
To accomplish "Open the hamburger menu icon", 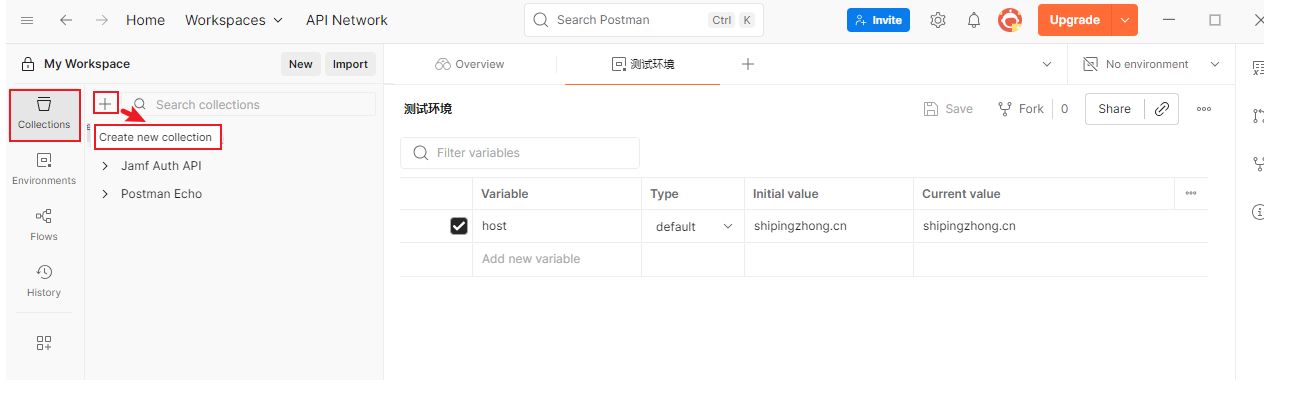I will [x=27, y=20].
